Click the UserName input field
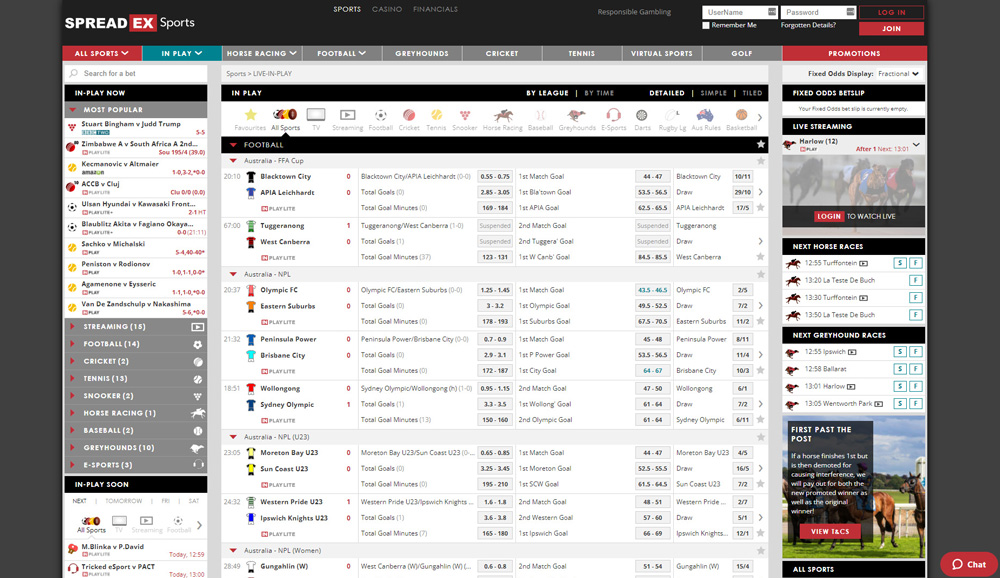The width and height of the screenshot is (1000, 578). click(x=740, y=12)
